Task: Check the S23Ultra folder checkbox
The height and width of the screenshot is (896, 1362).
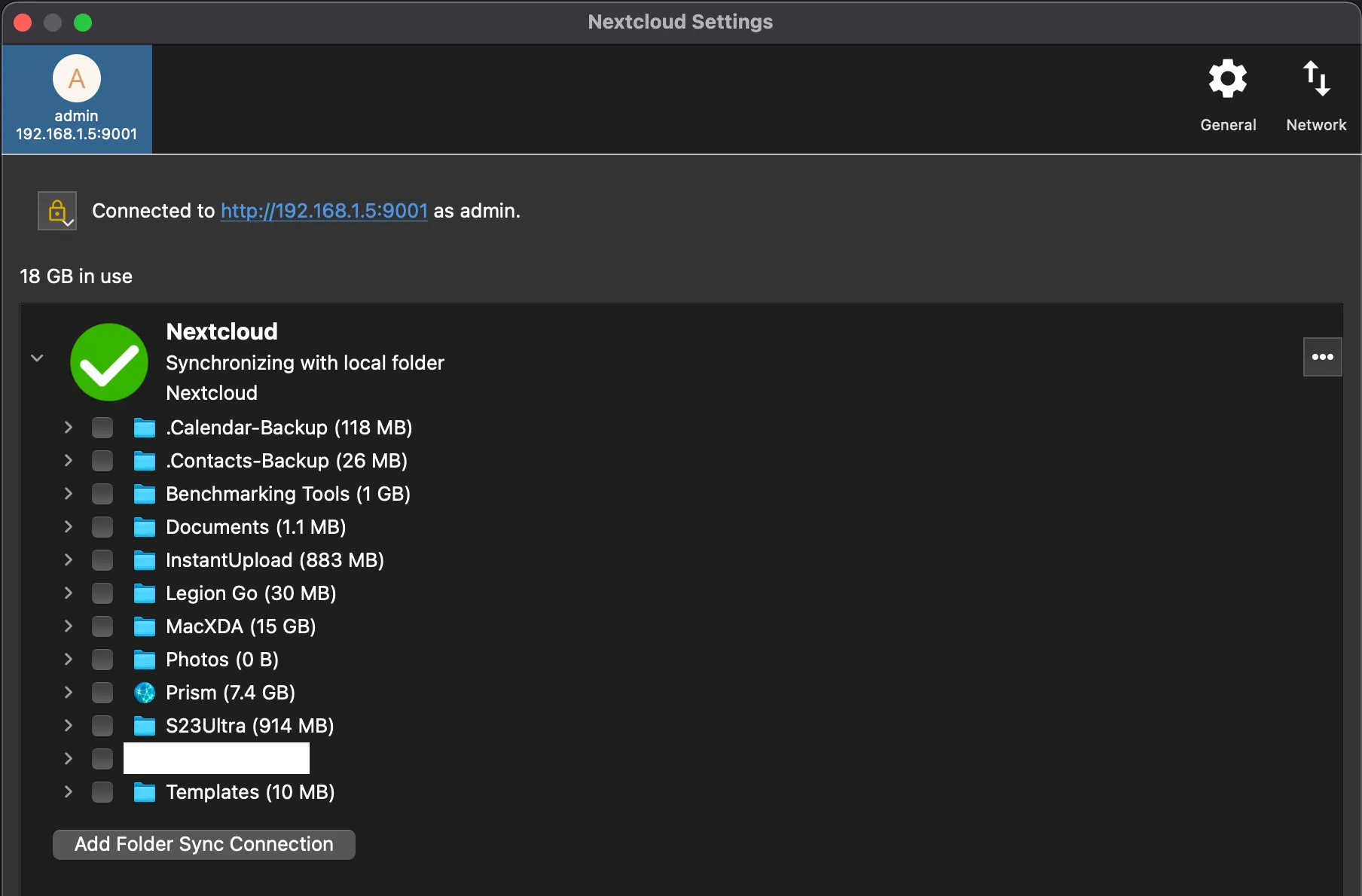Action: point(102,726)
